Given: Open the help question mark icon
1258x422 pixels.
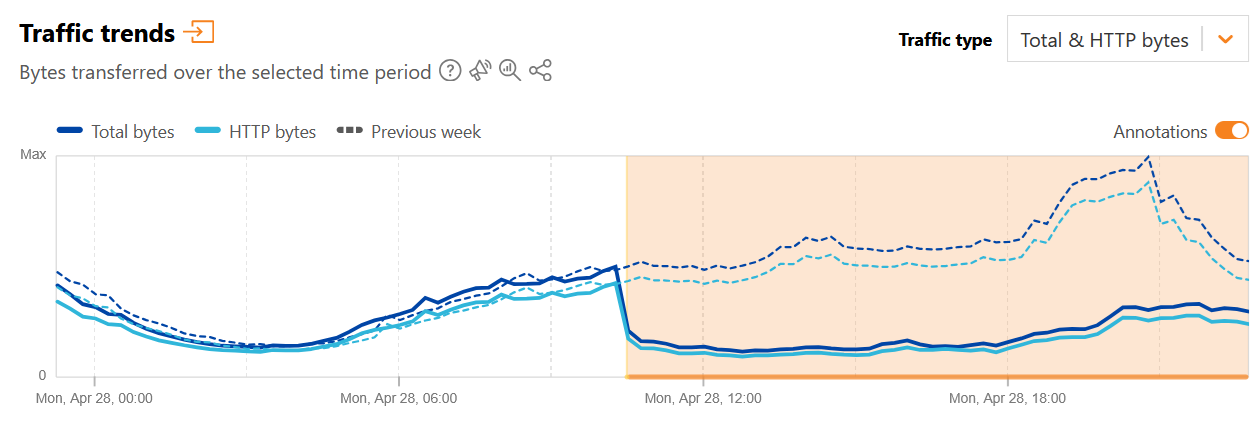Looking at the screenshot, I should coord(450,71).
